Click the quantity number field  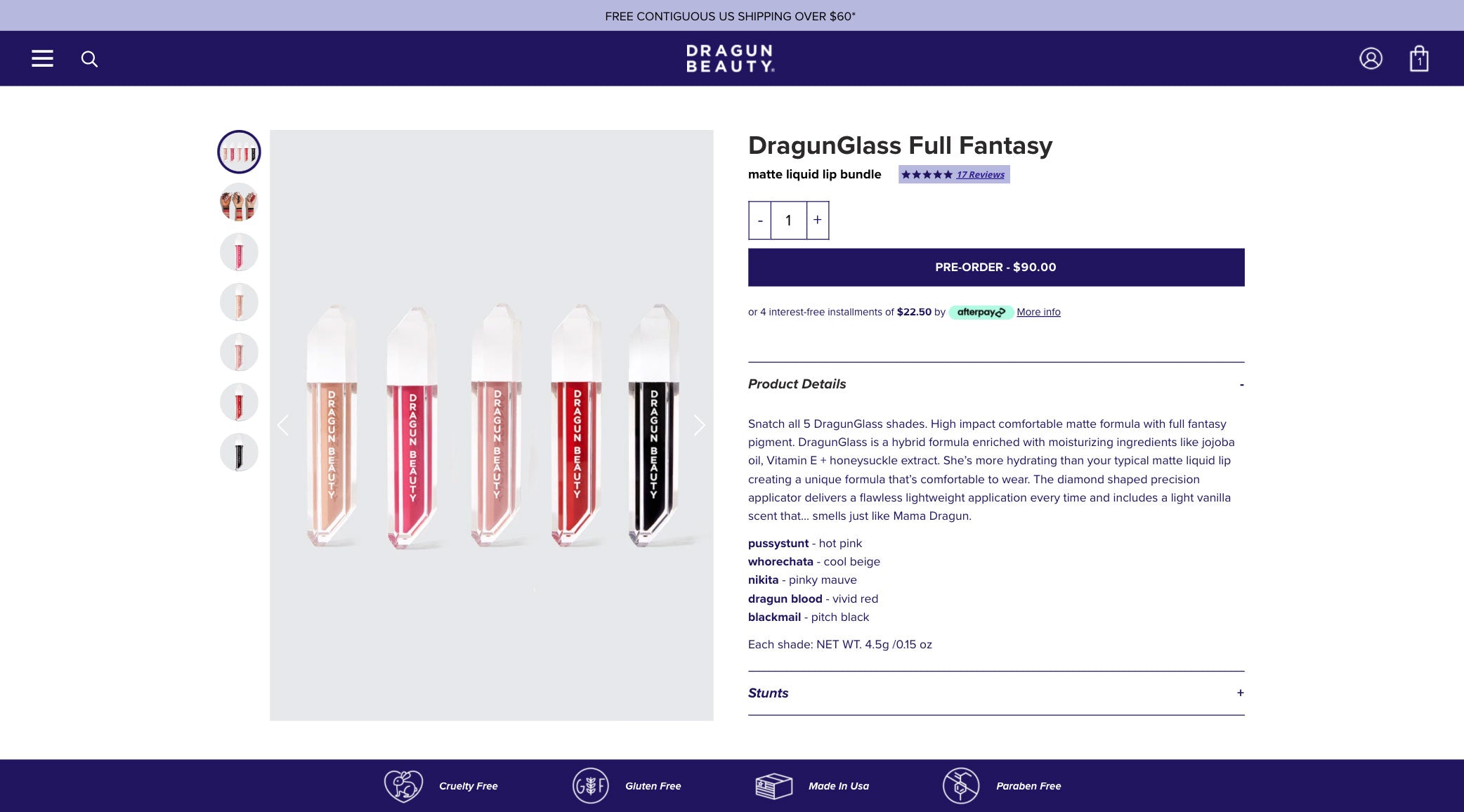coord(788,221)
